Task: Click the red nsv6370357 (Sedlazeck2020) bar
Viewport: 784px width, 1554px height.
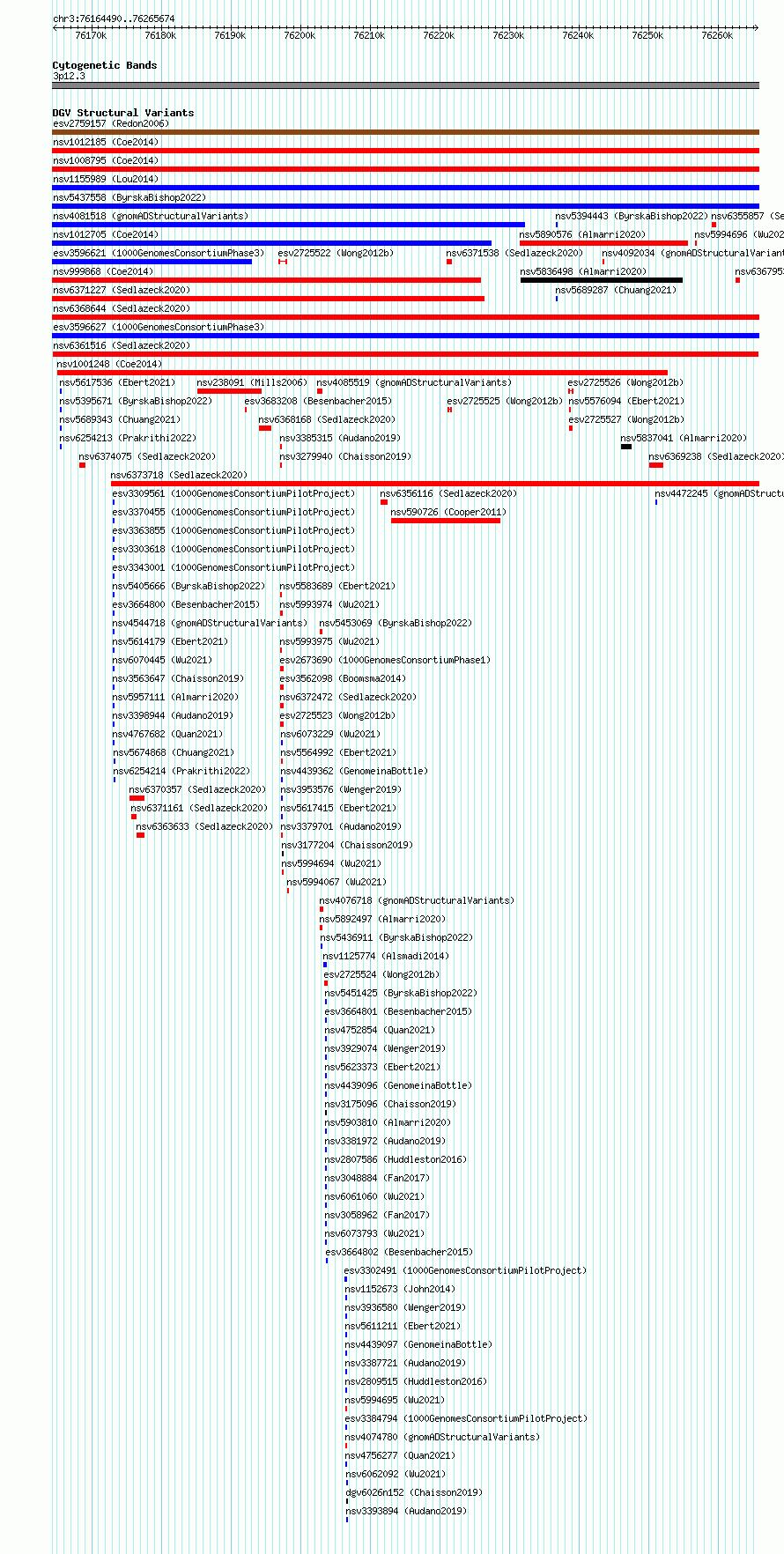Action: (x=137, y=798)
